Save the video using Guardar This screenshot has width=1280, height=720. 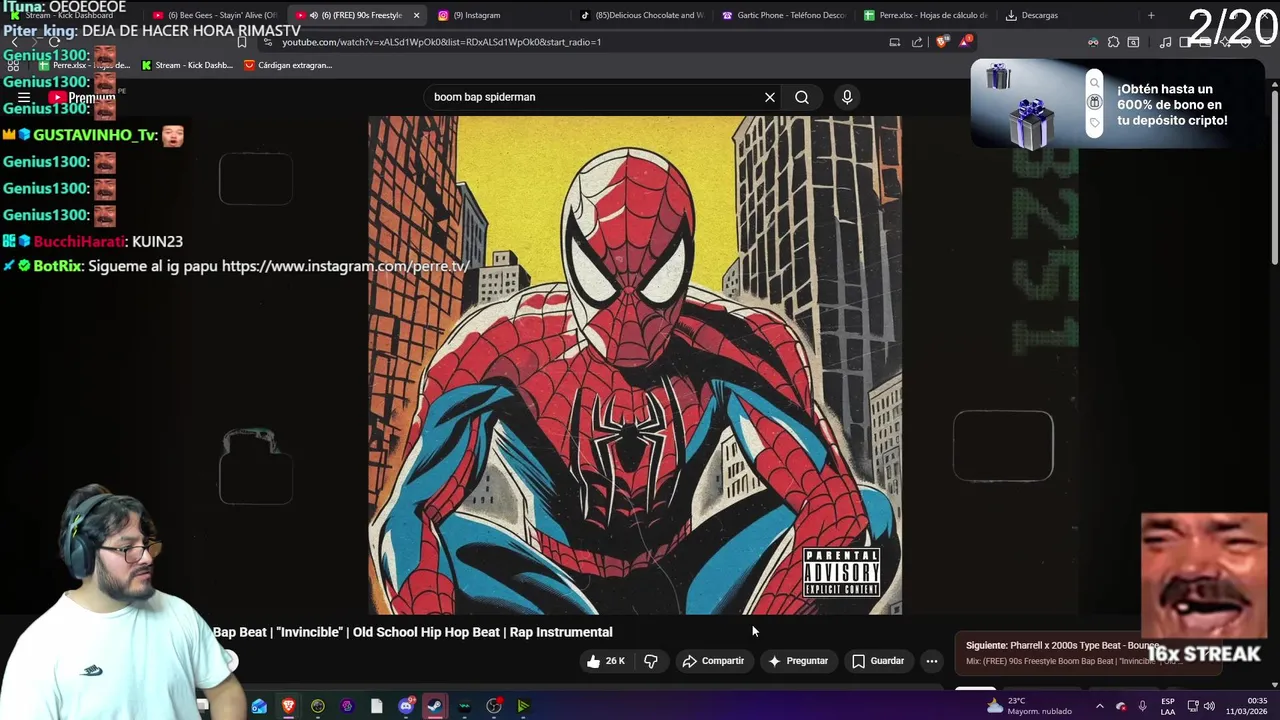878,661
